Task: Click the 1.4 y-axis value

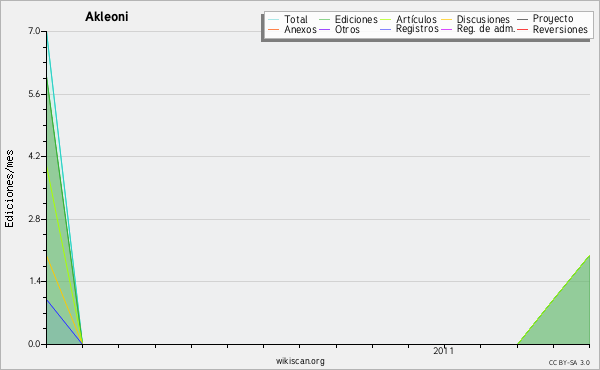Action: pos(35,281)
